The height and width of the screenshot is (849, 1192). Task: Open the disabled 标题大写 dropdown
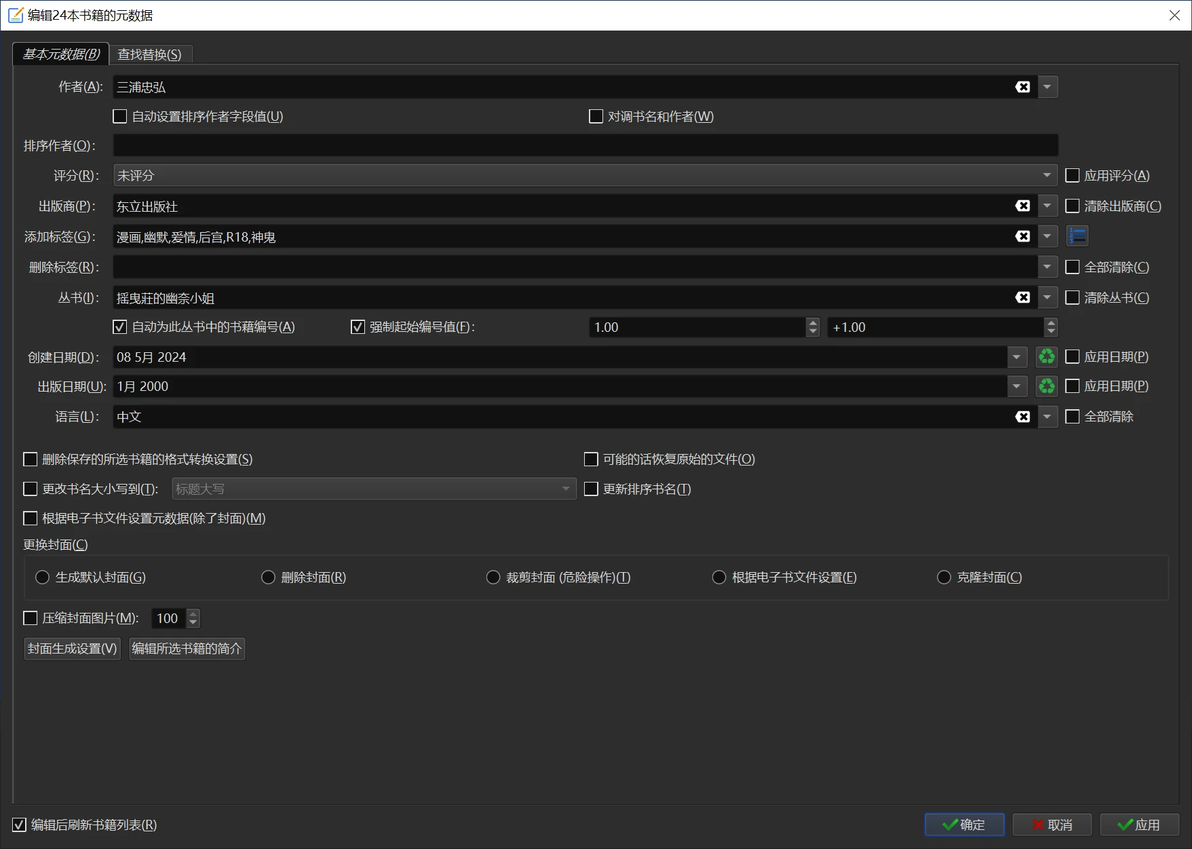(374, 489)
